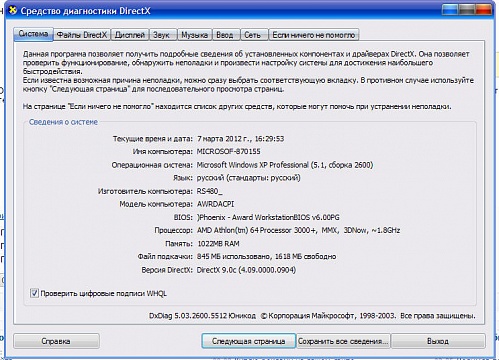Open the Файлы DirectX tab
This screenshot has height=360, width=499.
[x=82, y=35]
